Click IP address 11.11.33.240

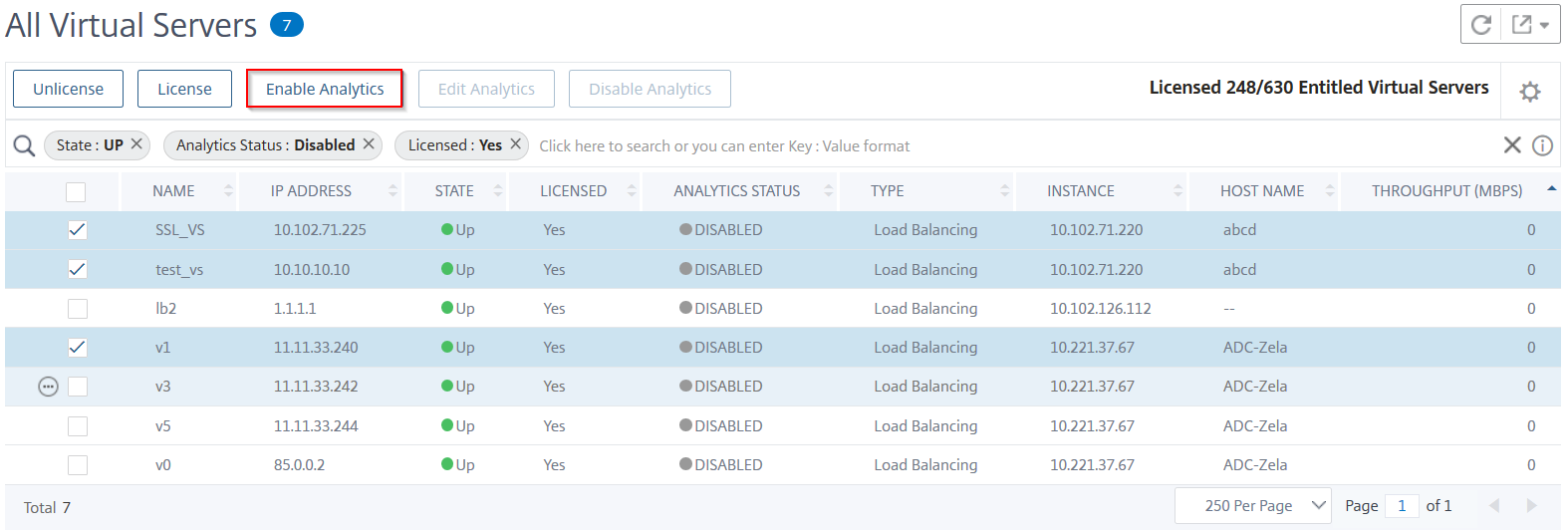(x=316, y=348)
